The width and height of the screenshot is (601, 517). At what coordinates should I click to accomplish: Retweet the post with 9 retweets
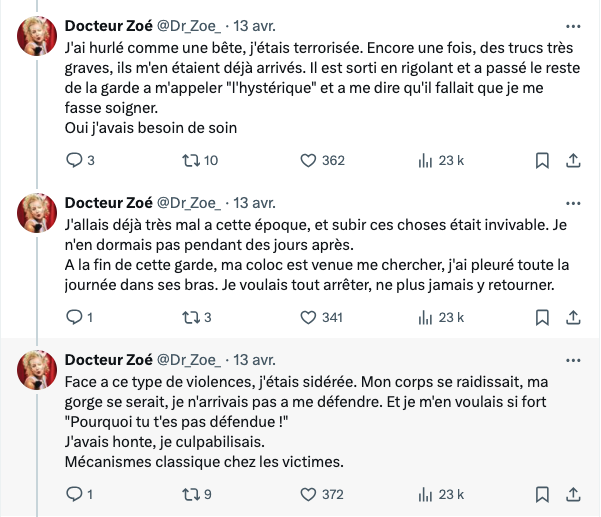[190, 494]
